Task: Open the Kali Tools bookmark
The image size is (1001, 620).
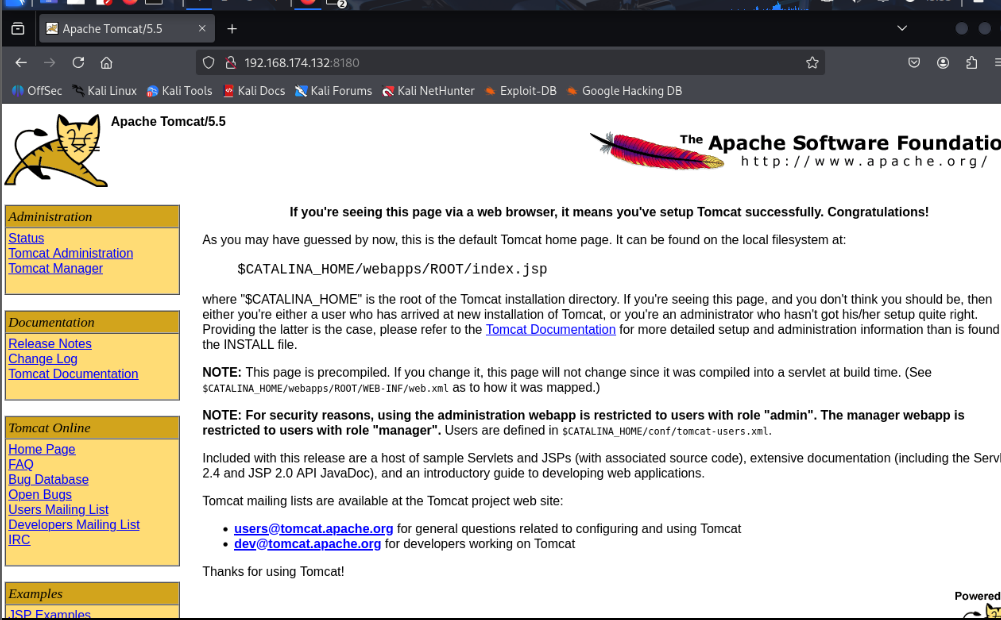Action: tap(179, 91)
